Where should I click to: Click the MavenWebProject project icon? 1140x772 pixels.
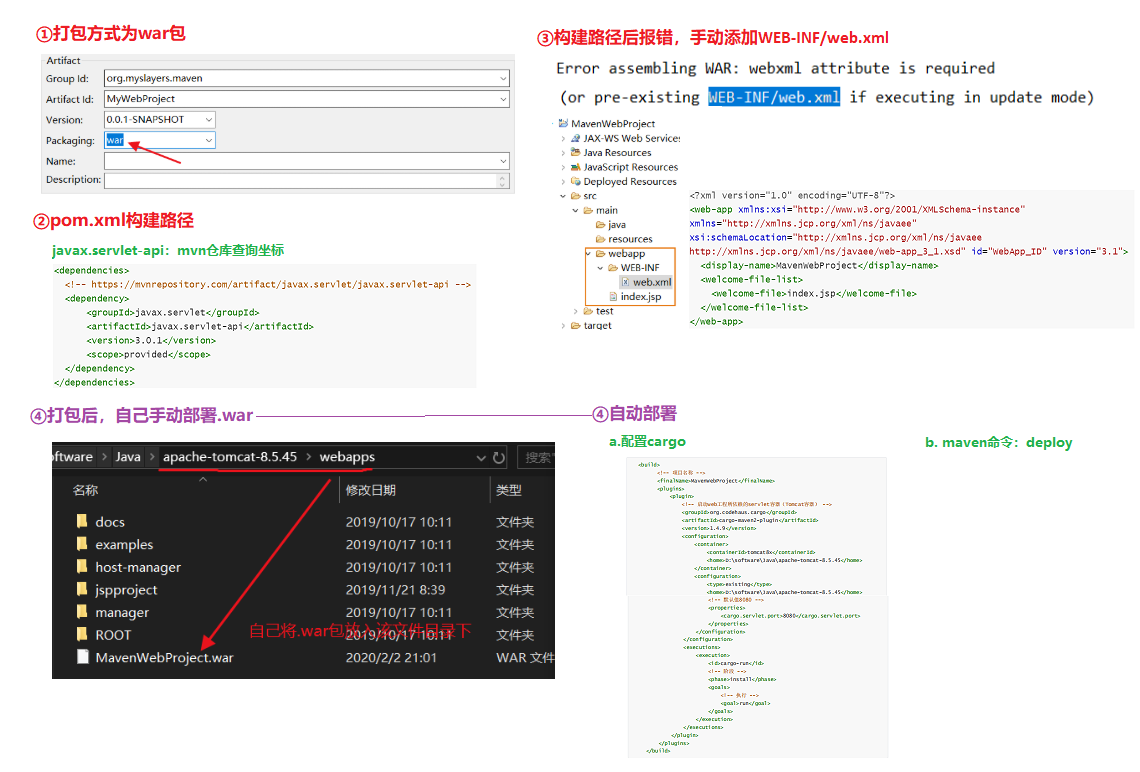(x=563, y=124)
